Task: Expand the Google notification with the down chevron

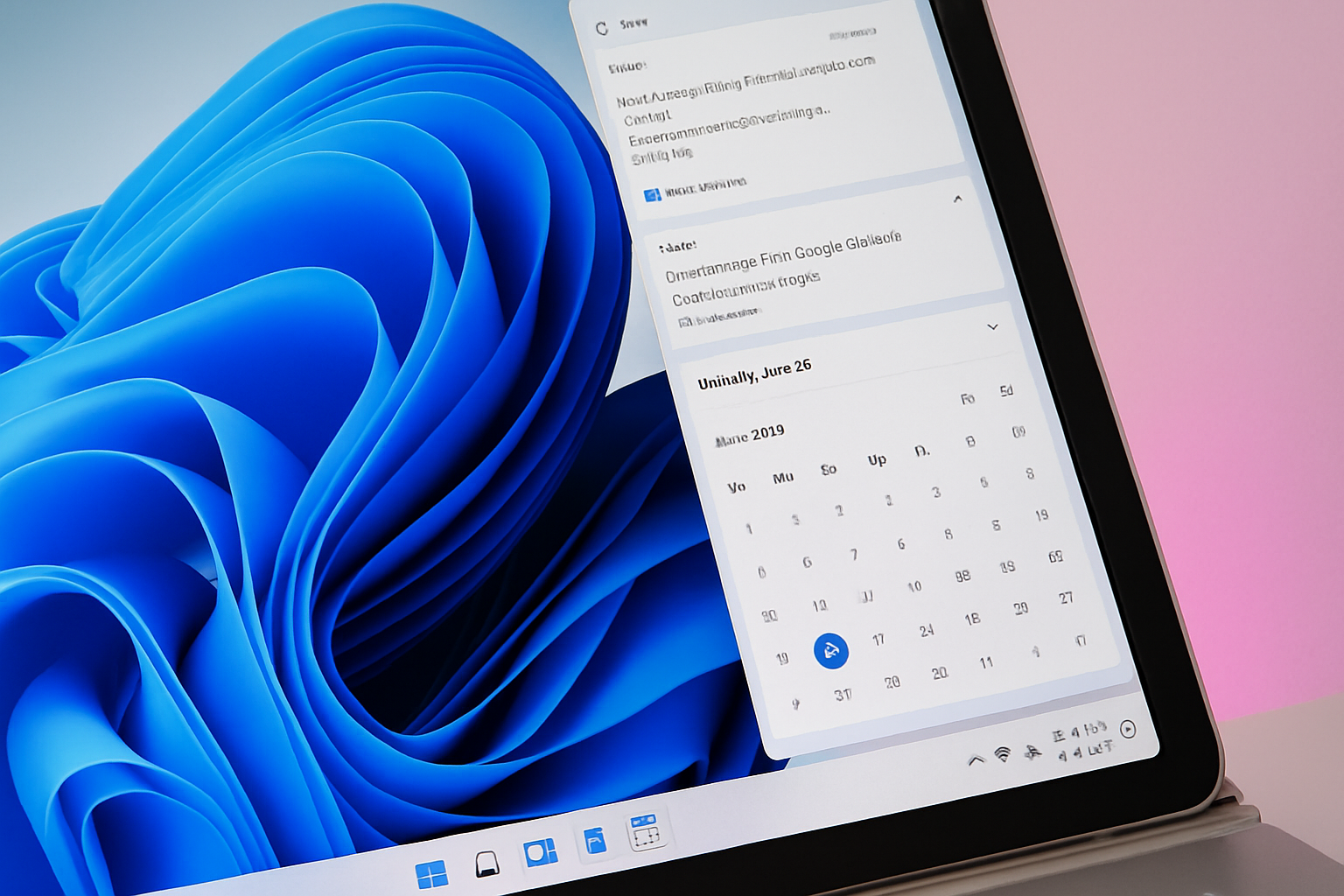Action: pyautogui.click(x=993, y=327)
